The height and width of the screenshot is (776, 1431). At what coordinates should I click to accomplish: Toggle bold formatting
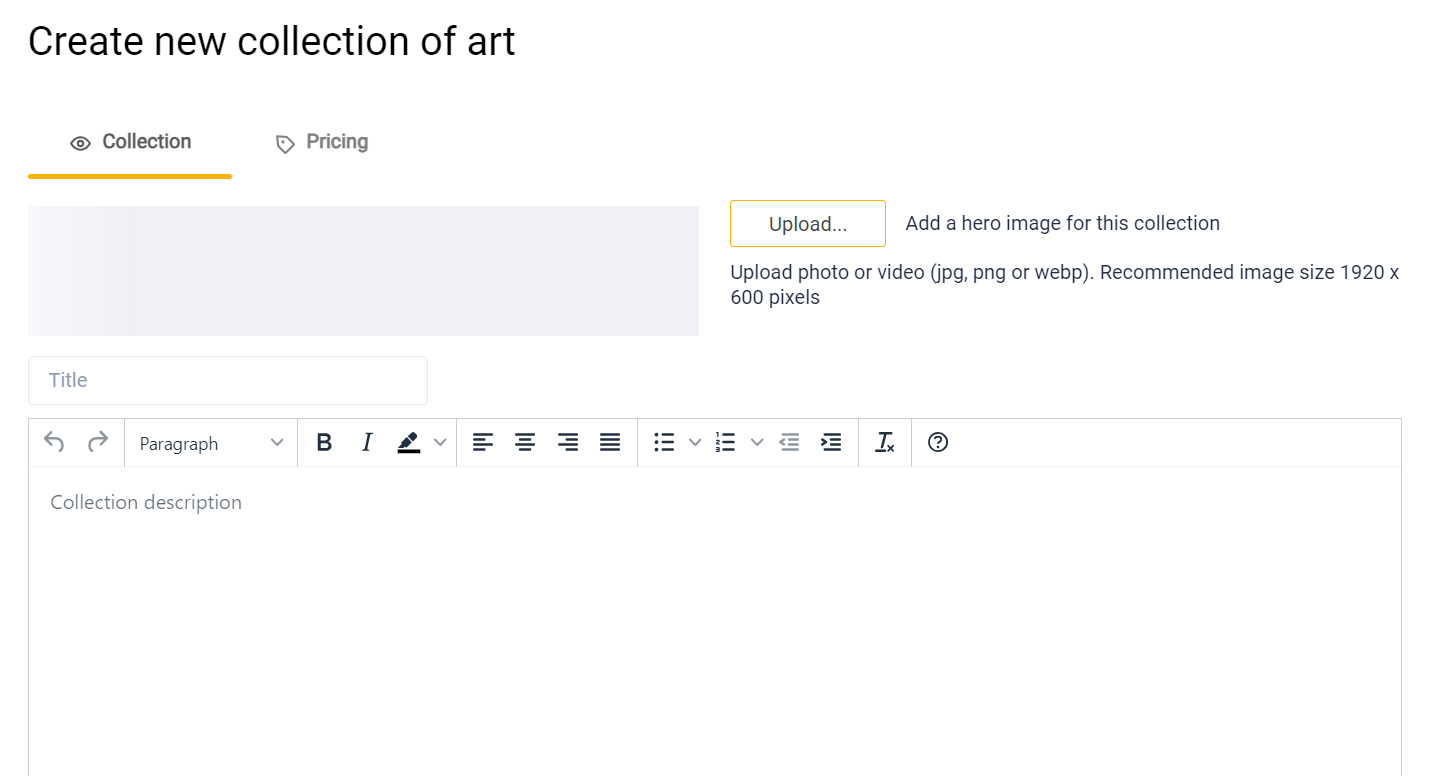pyautogui.click(x=324, y=442)
